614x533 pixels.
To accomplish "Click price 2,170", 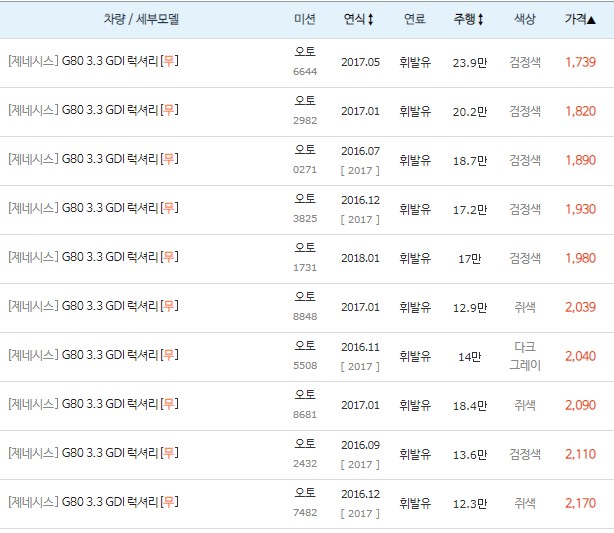I will click(x=580, y=502).
